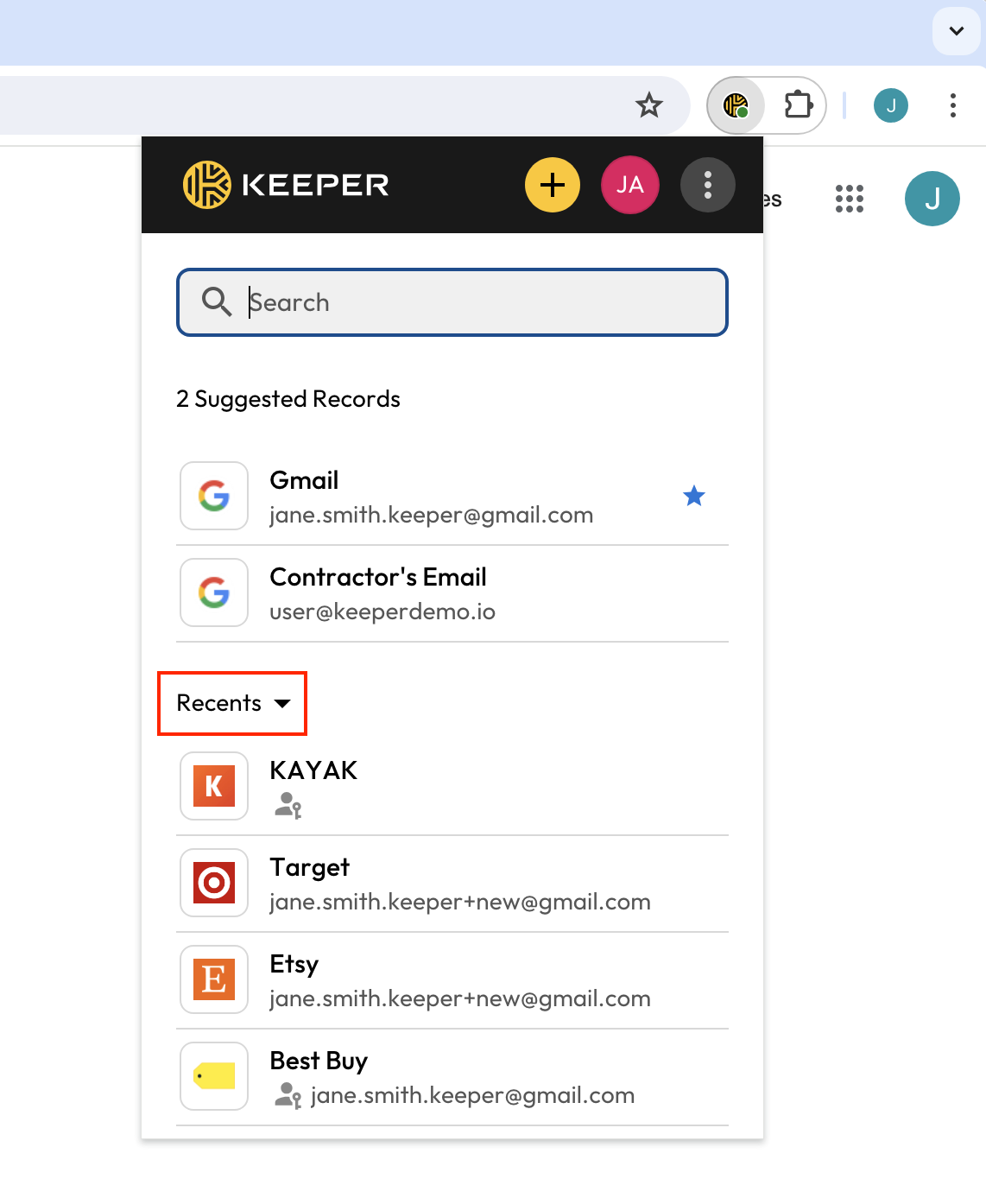Open the Chrome three-dot menu
This screenshot has height=1204, width=986.
953,105
